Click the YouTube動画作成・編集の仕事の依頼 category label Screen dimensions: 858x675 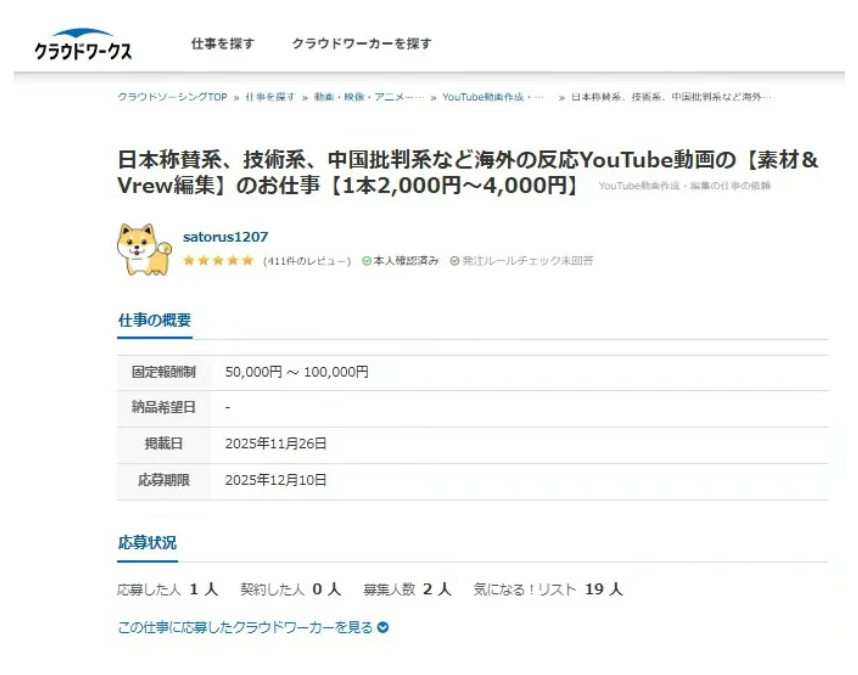tap(684, 186)
